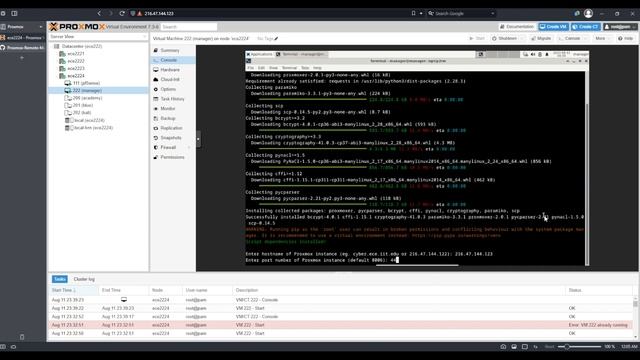Click the Help button
This screenshot has width=640, height=360.
626,38
